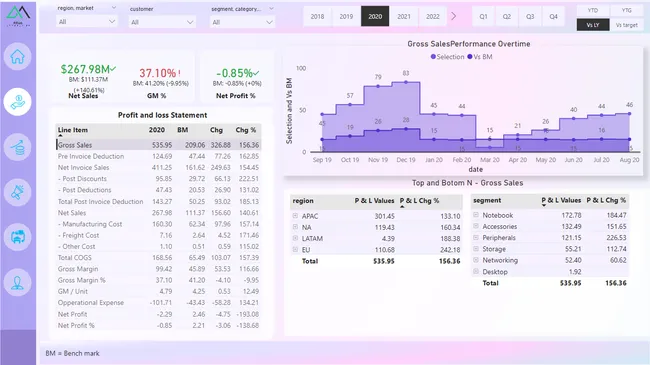Filter to quarter Q3
The width and height of the screenshot is (650, 365).
pos(530,16)
